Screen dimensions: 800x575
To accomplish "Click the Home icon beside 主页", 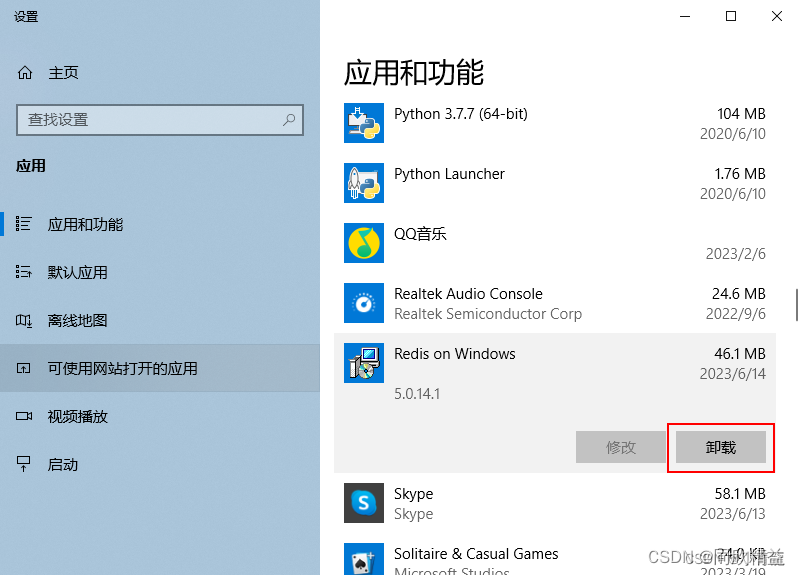I will (24, 73).
